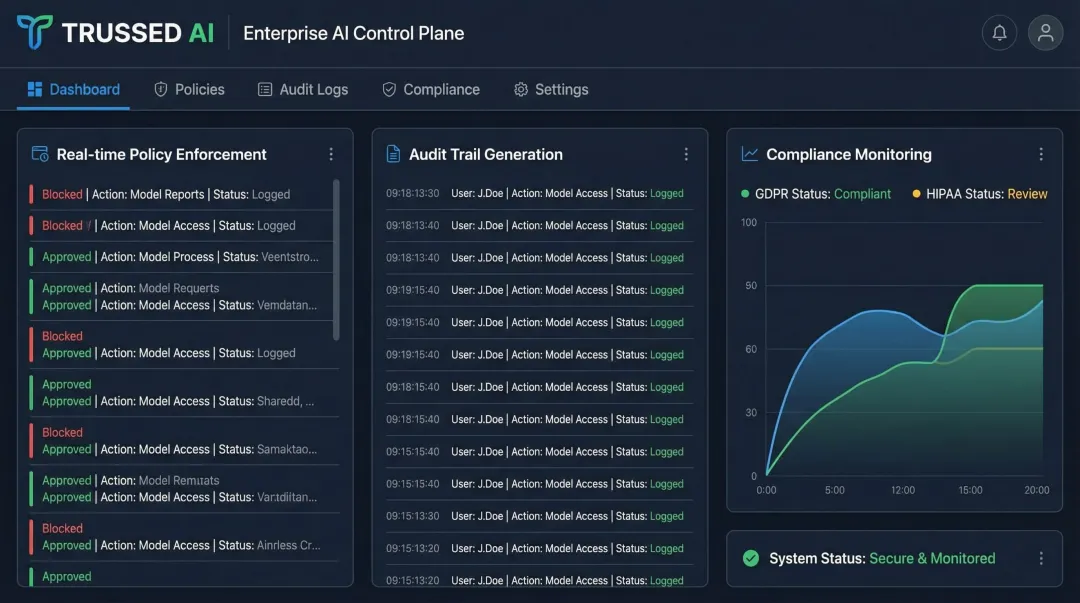Switch to the Audit Logs tab
The height and width of the screenshot is (603, 1080).
tap(303, 89)
